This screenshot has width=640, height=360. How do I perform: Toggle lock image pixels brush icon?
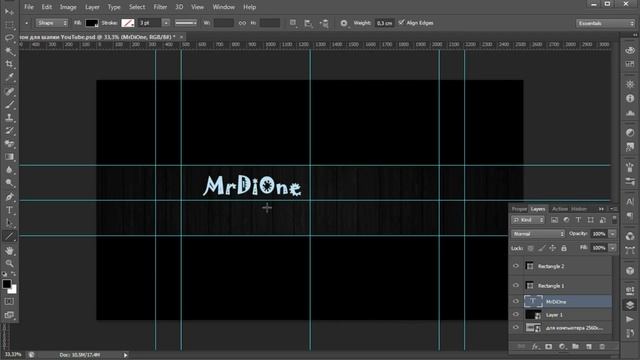[542, 248]
